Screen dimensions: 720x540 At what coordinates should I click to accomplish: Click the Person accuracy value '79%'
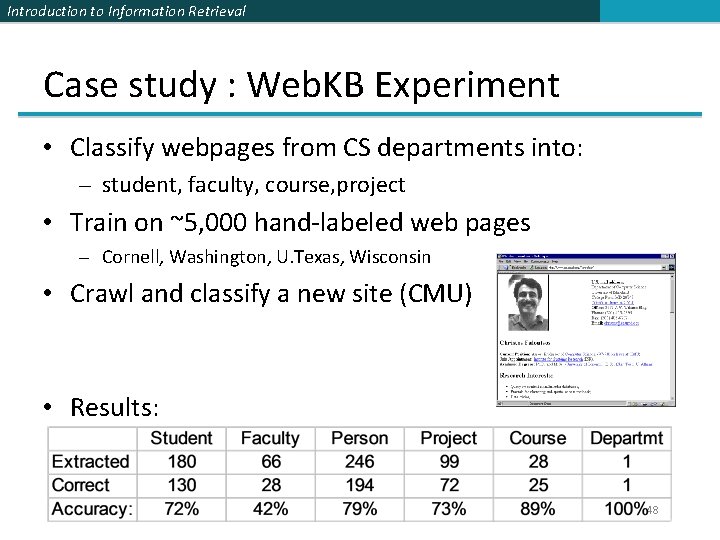tap(360, 509)
